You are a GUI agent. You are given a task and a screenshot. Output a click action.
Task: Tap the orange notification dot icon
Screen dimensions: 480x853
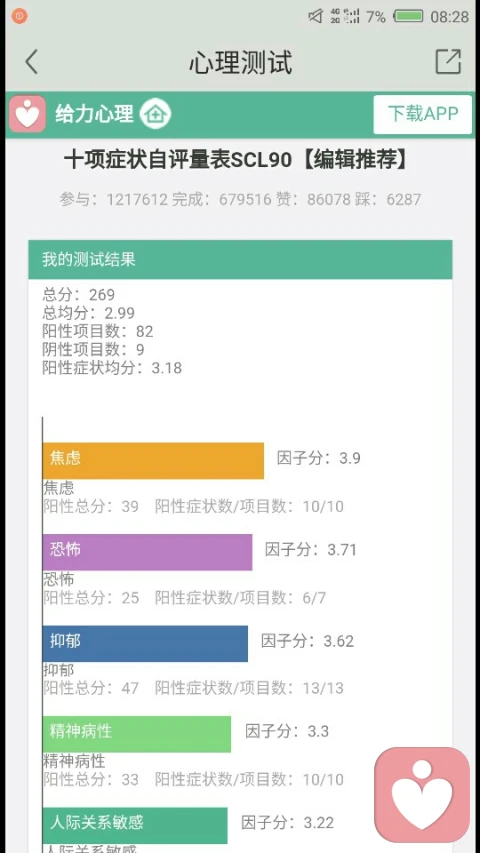[x=19, y=16]
